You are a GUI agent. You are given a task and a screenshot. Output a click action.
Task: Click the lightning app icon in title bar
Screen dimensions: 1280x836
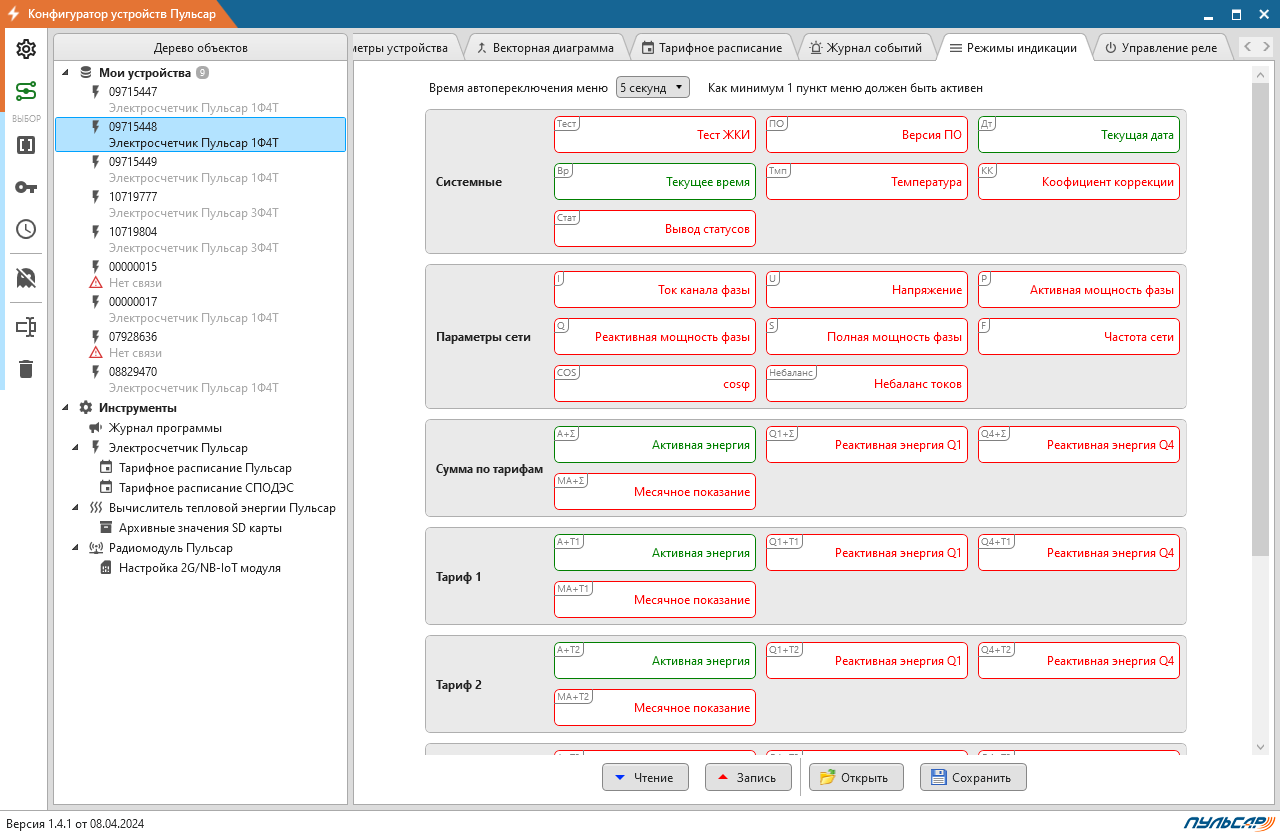14,14
